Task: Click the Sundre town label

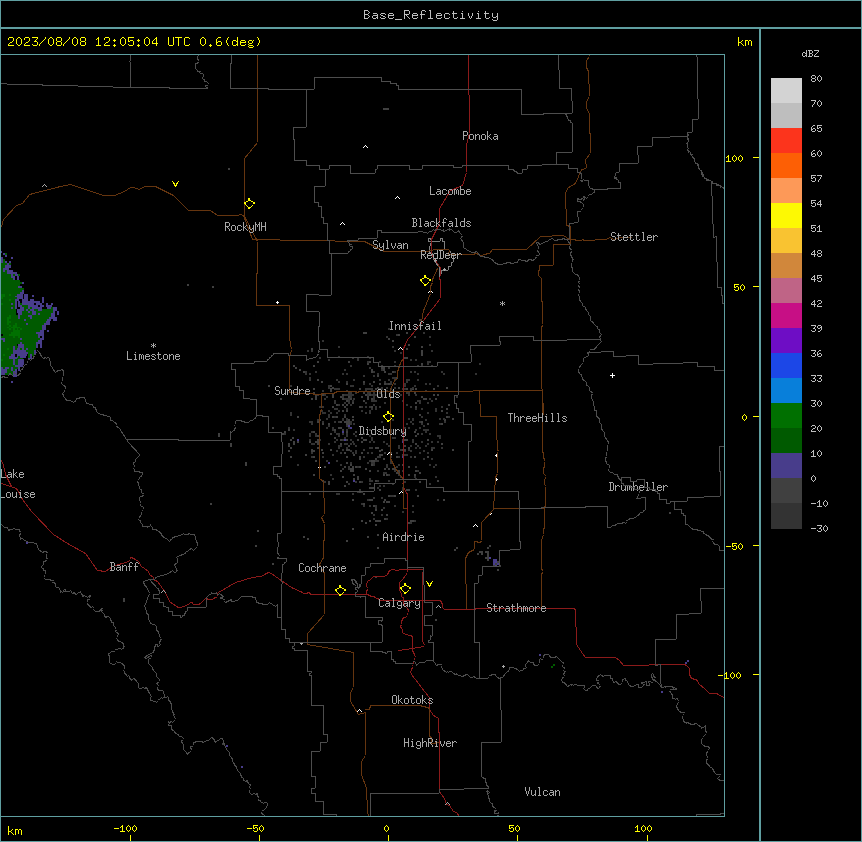Action: (292, 391)
